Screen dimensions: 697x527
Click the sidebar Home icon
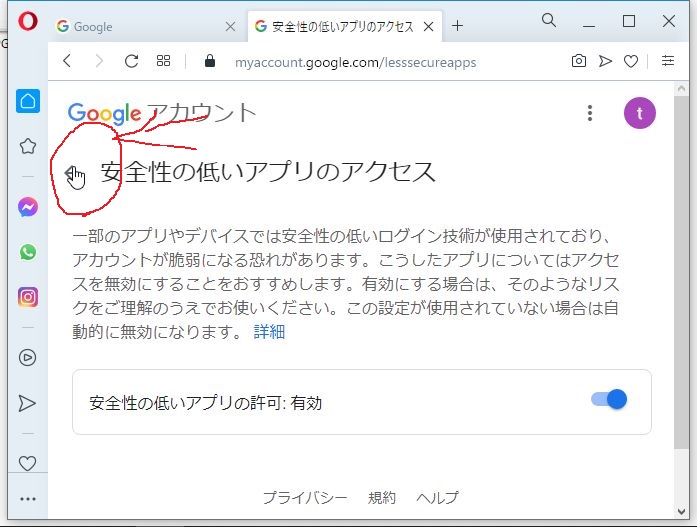(28, 101)
